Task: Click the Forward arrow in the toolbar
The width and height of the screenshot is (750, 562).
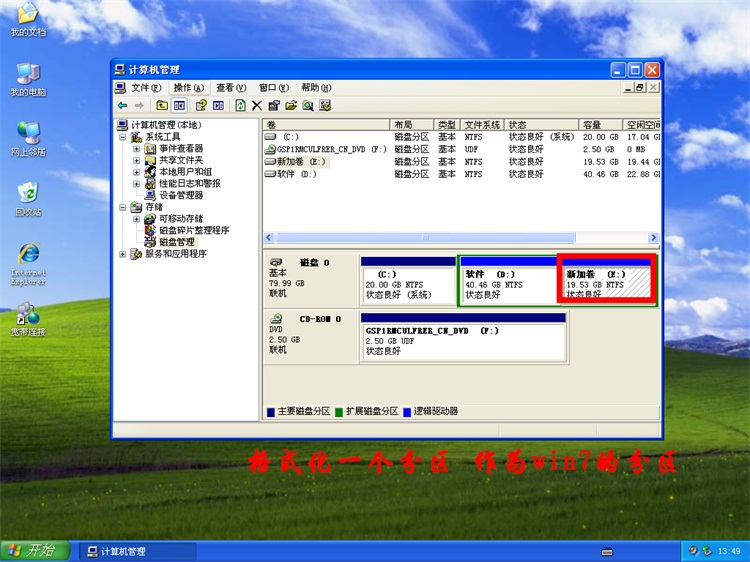Action: pyautogui.click(x=139, y=105)
